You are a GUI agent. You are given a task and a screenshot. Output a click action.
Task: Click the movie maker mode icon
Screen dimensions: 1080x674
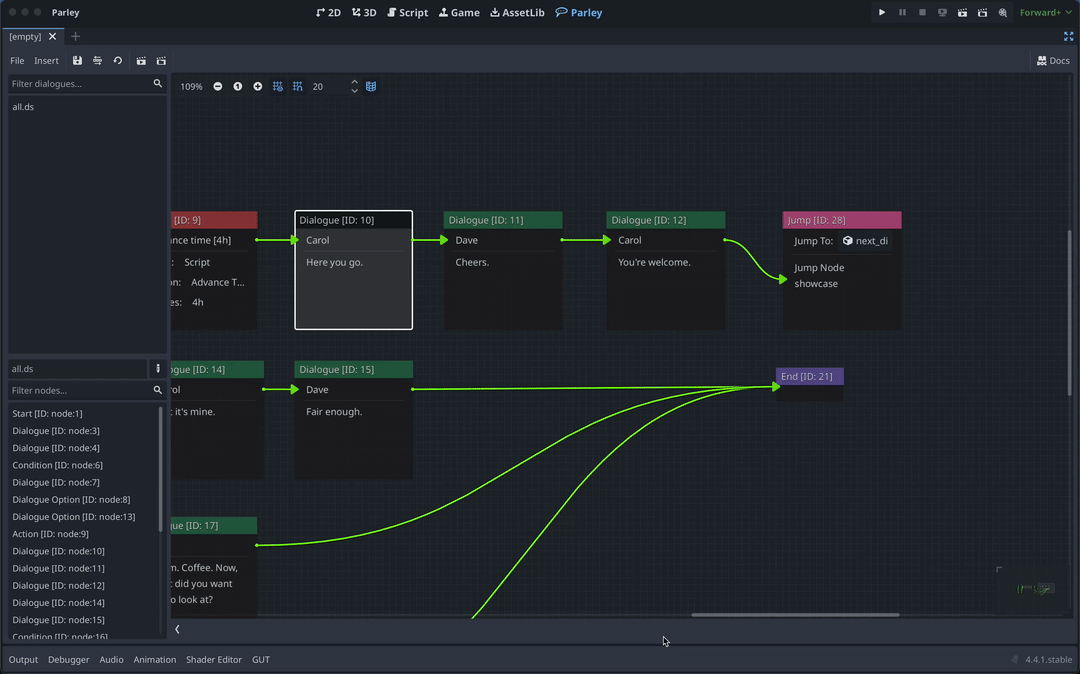(x=1002, y=13)
